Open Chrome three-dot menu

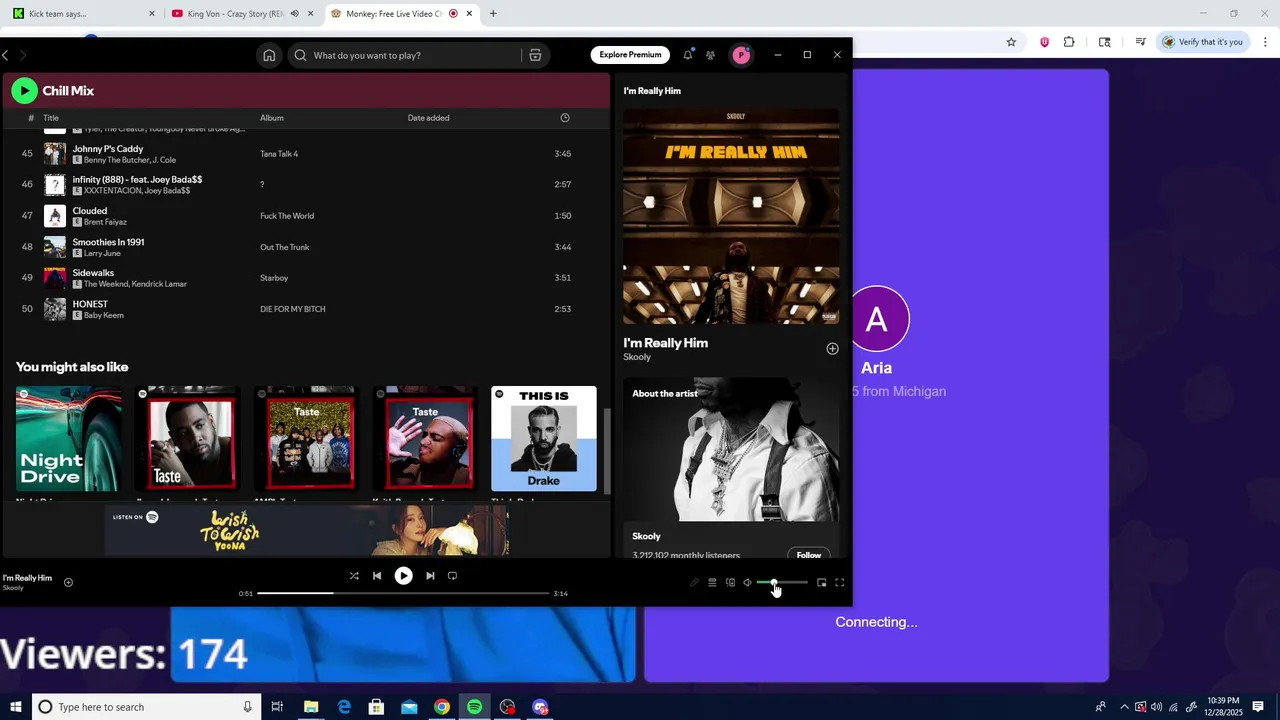point(1266,42)
